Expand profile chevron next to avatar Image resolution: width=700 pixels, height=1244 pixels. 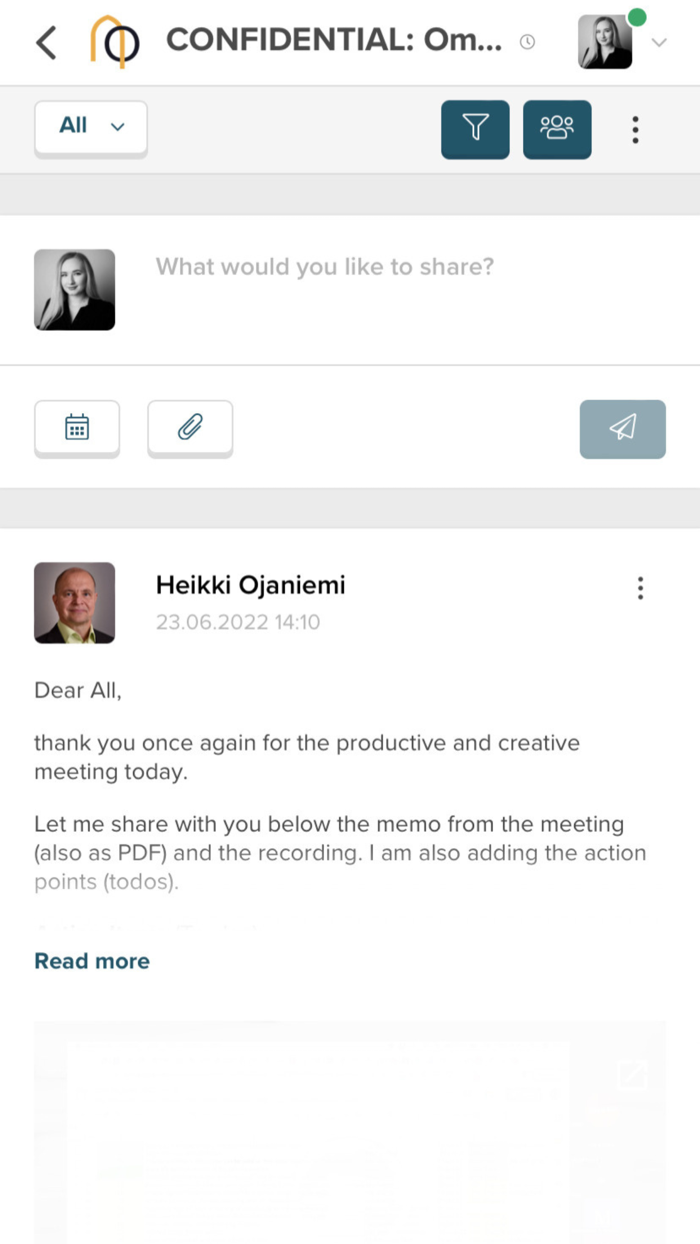[659, 42]
